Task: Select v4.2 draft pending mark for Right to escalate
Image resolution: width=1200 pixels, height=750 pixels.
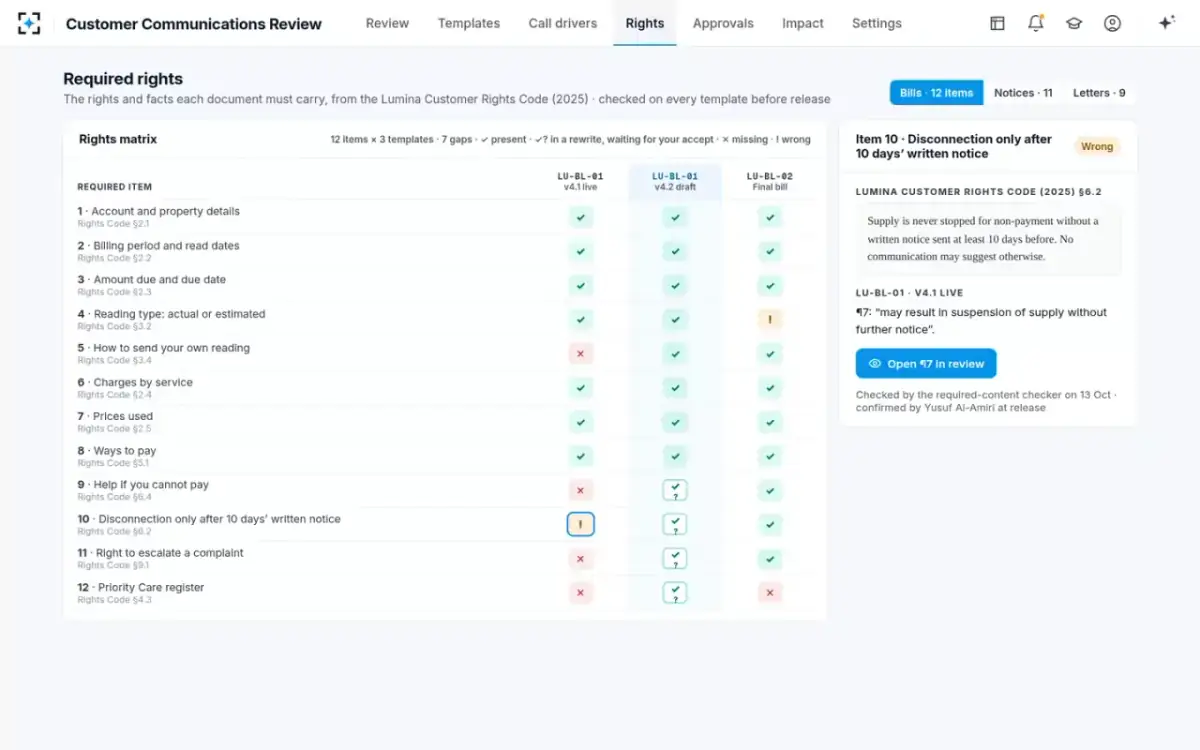Action: 675,558
